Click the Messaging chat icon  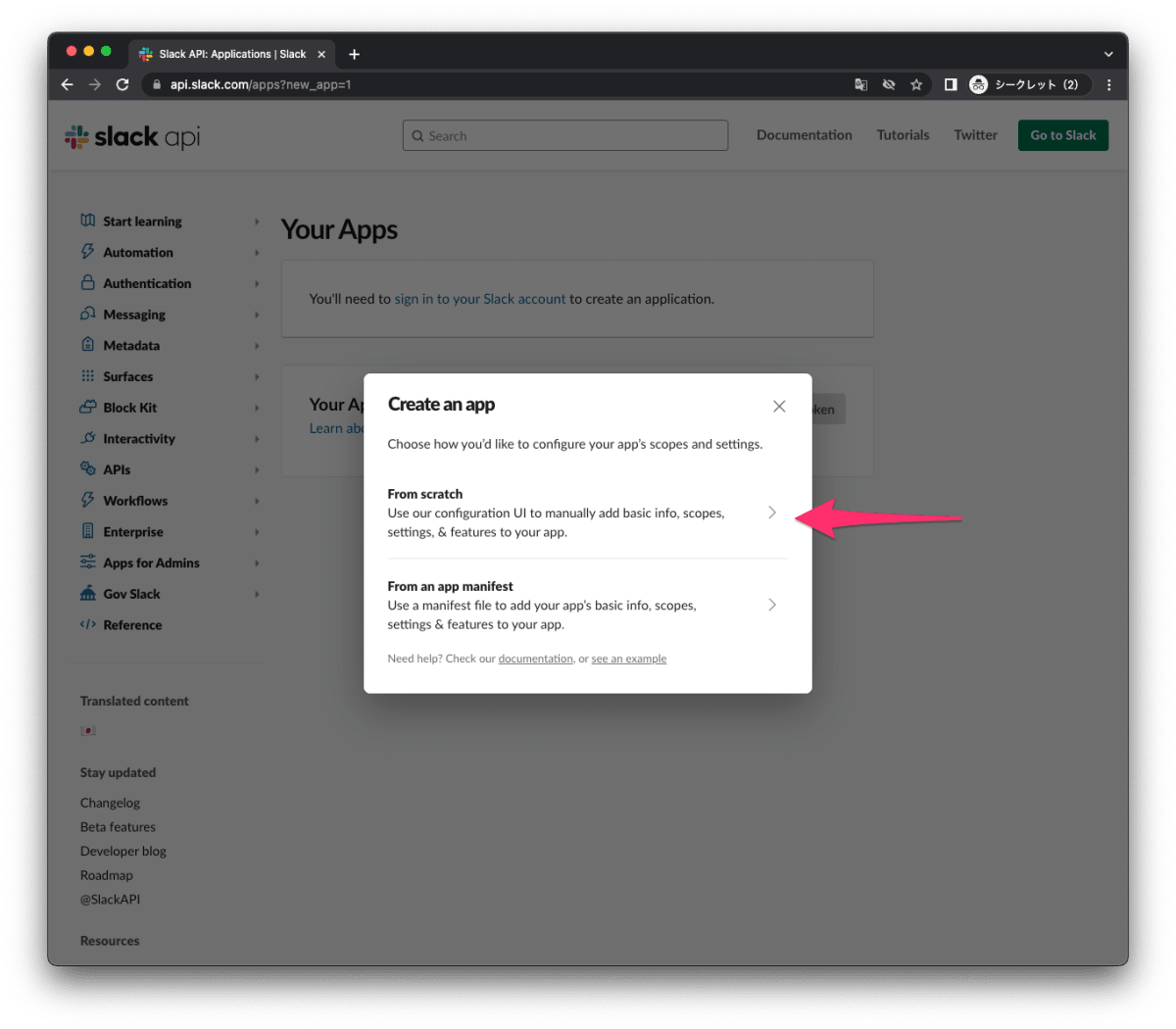click(x=88, y=314)
